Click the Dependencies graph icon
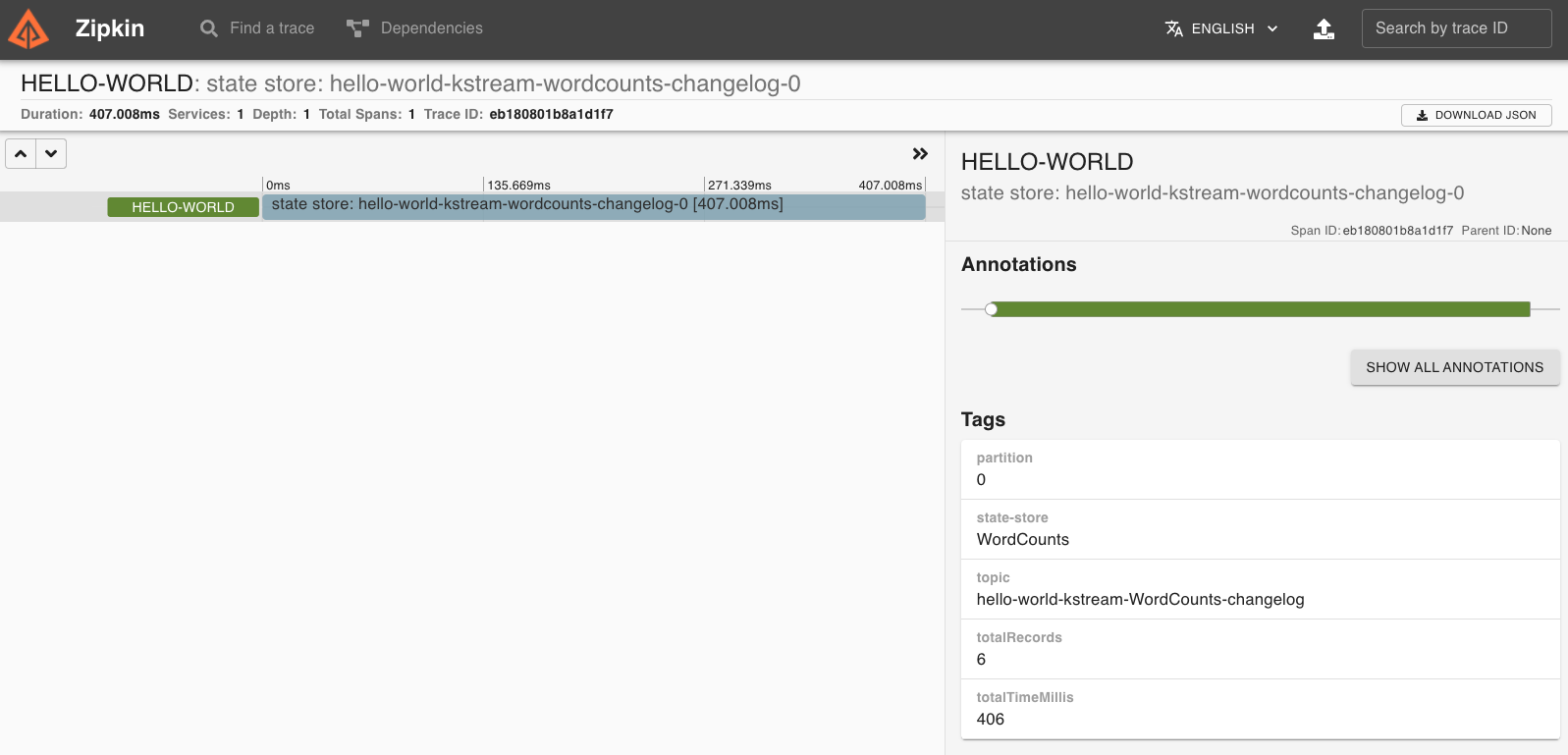The height and width of the screenshot is (755, 1568). (x=357, y=28)
